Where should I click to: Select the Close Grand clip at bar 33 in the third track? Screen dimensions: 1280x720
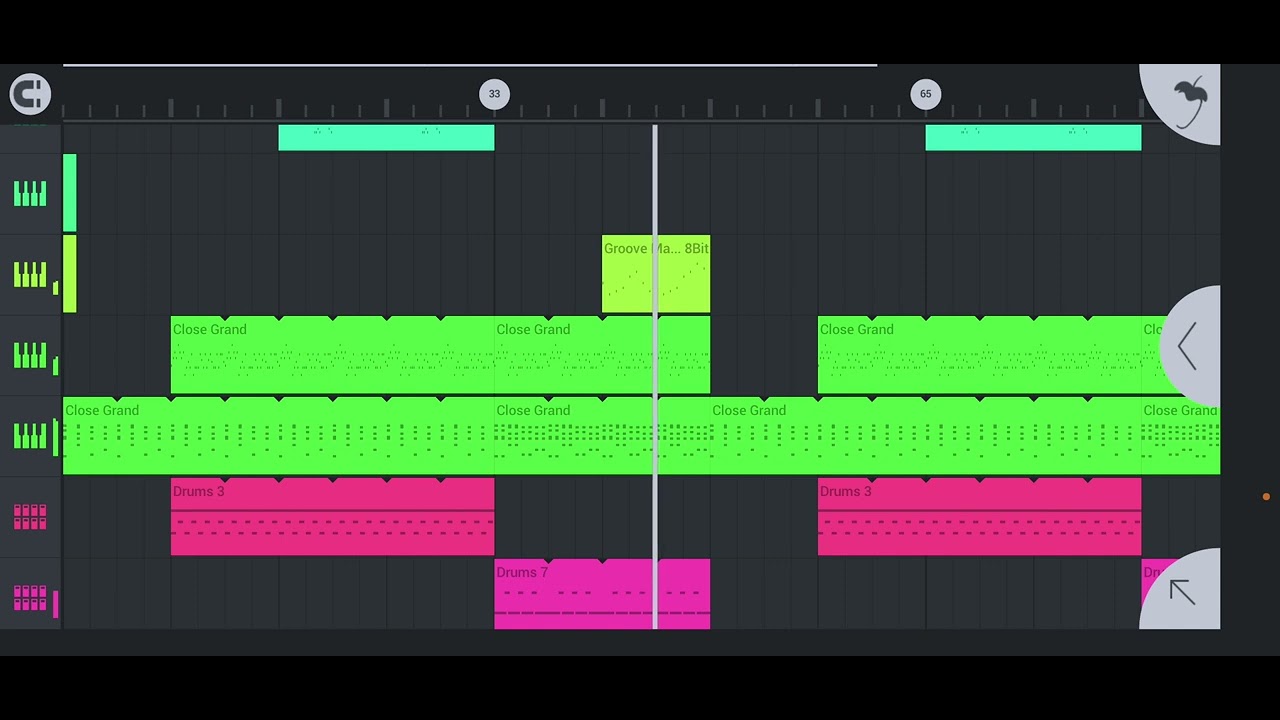(602, 356)
